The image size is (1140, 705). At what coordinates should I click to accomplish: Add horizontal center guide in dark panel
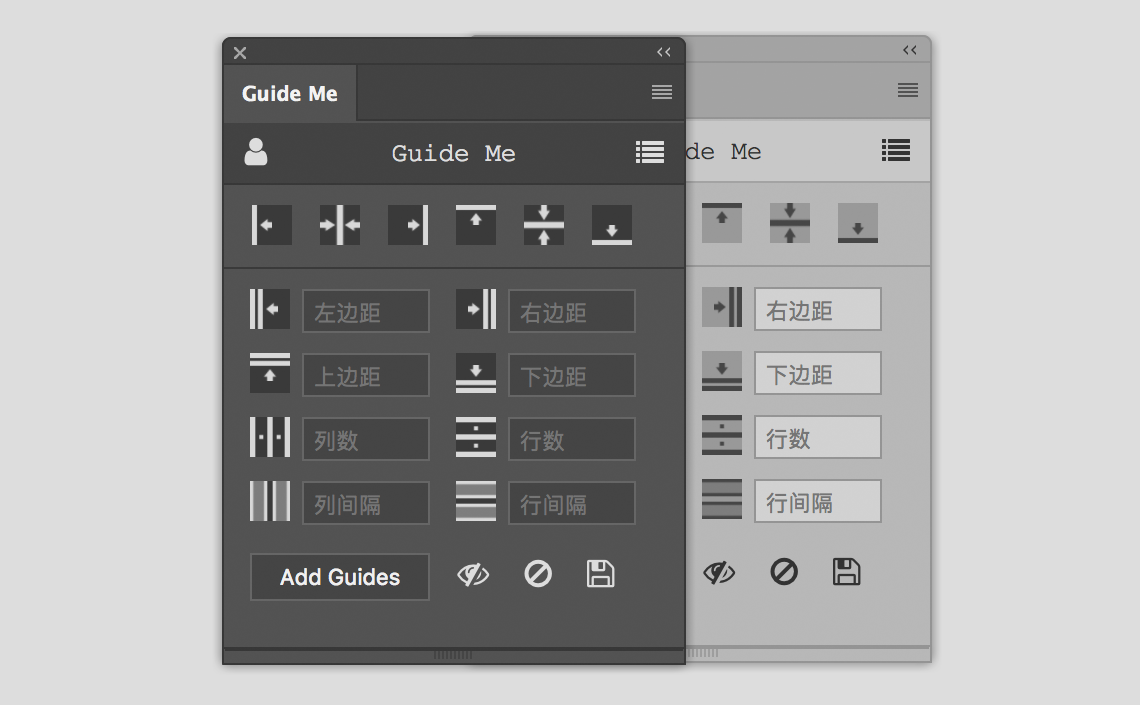point(544,225)
